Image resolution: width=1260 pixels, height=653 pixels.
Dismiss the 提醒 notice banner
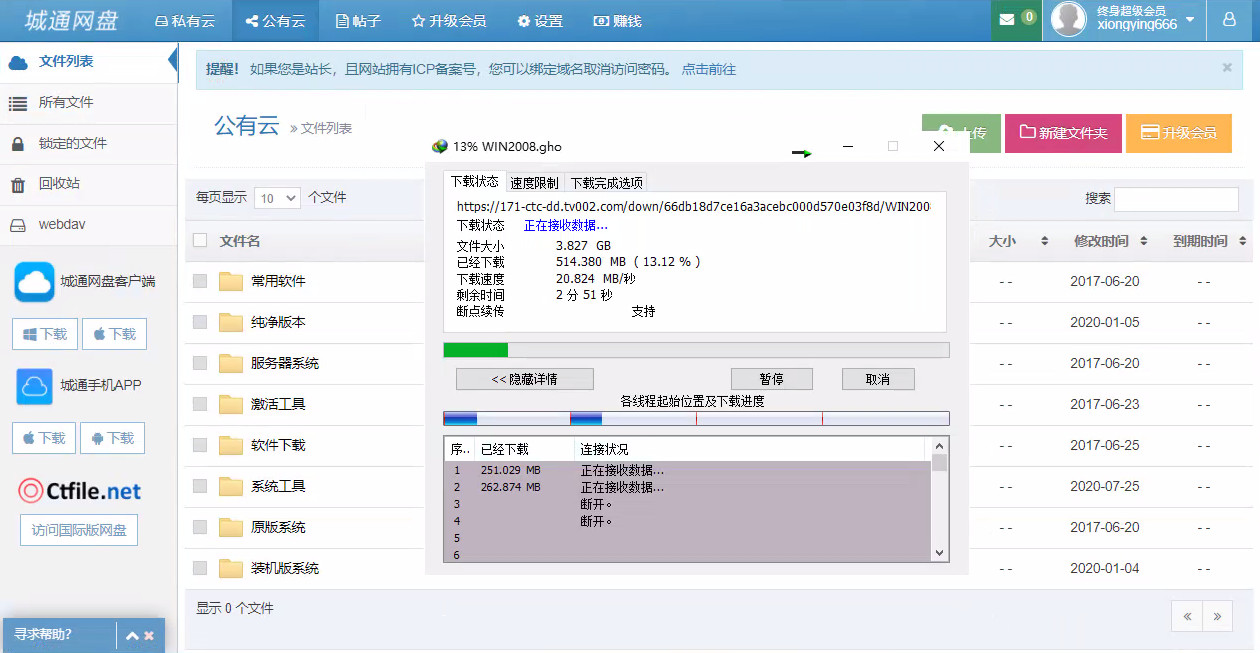point(1227,68)
